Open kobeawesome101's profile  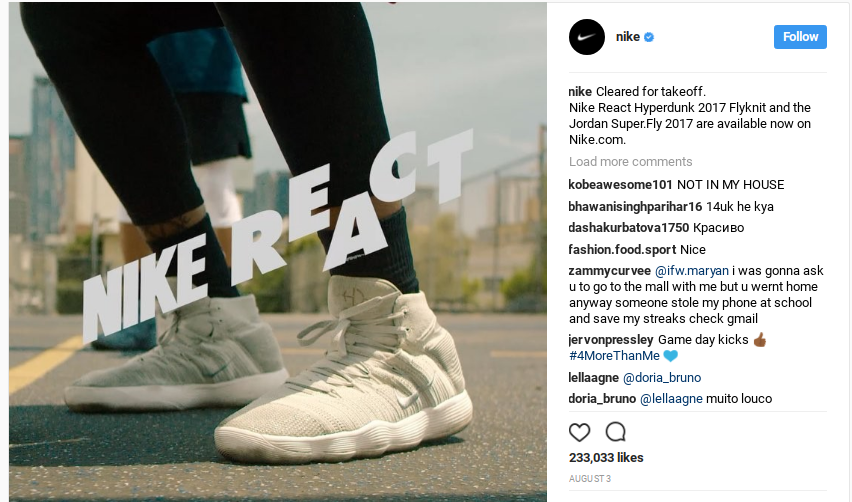621,185
